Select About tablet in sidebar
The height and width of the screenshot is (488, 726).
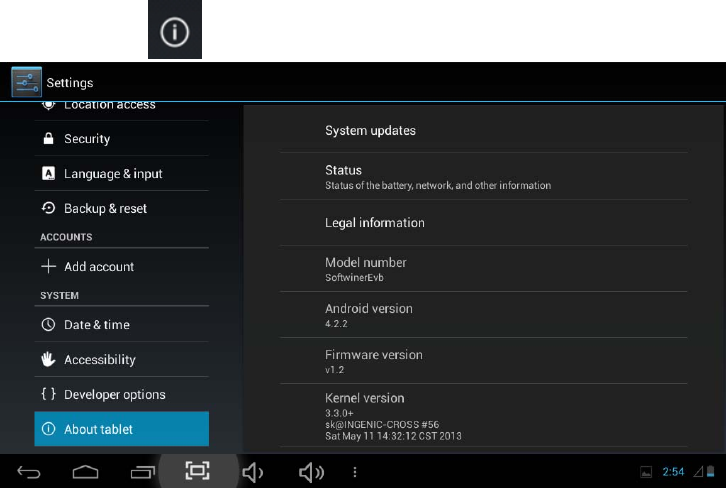[121, 429]
